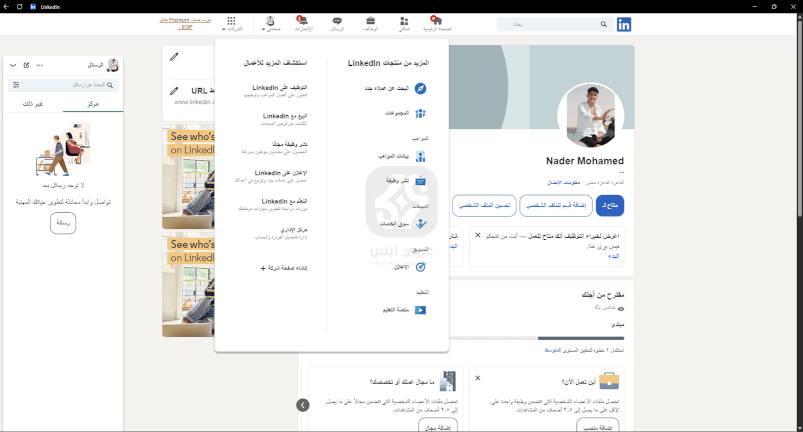Open Post a job (نشر وظيفة) icon

pos(420,181)
